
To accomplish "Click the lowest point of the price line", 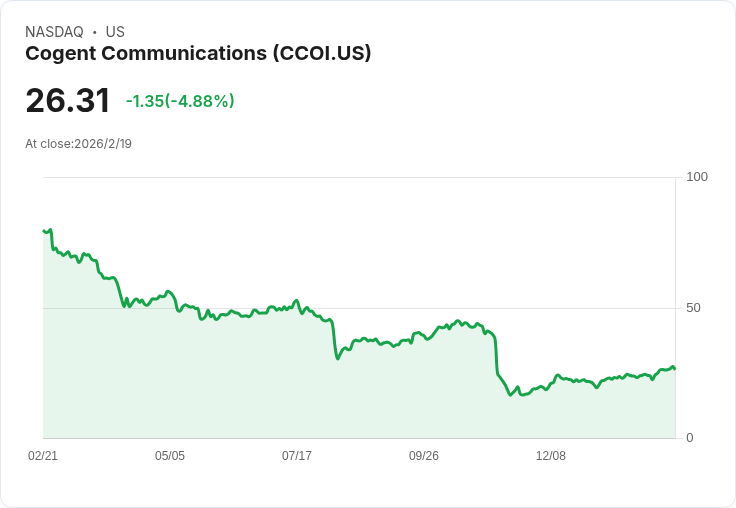I will pyautogui.click(x=510, y=395).
